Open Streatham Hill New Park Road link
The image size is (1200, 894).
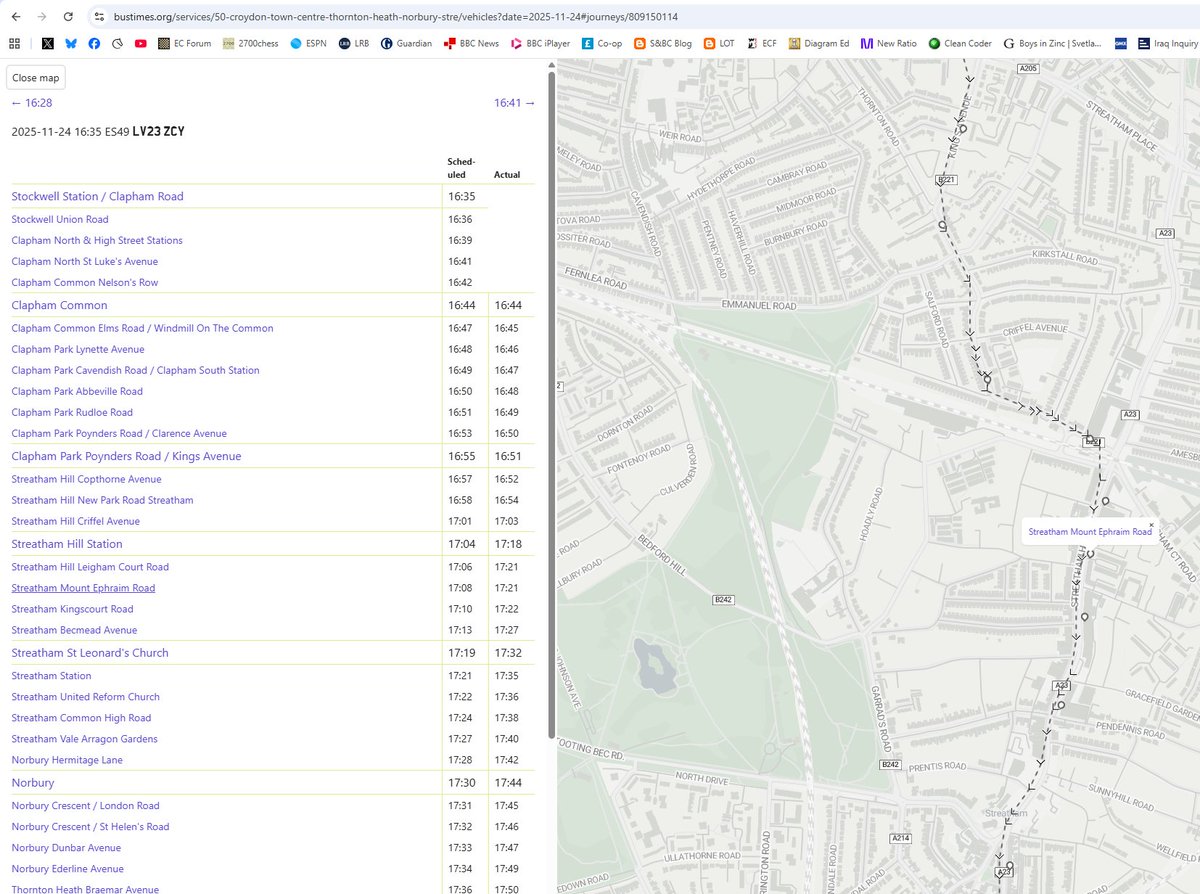click(x=102, y=500)
